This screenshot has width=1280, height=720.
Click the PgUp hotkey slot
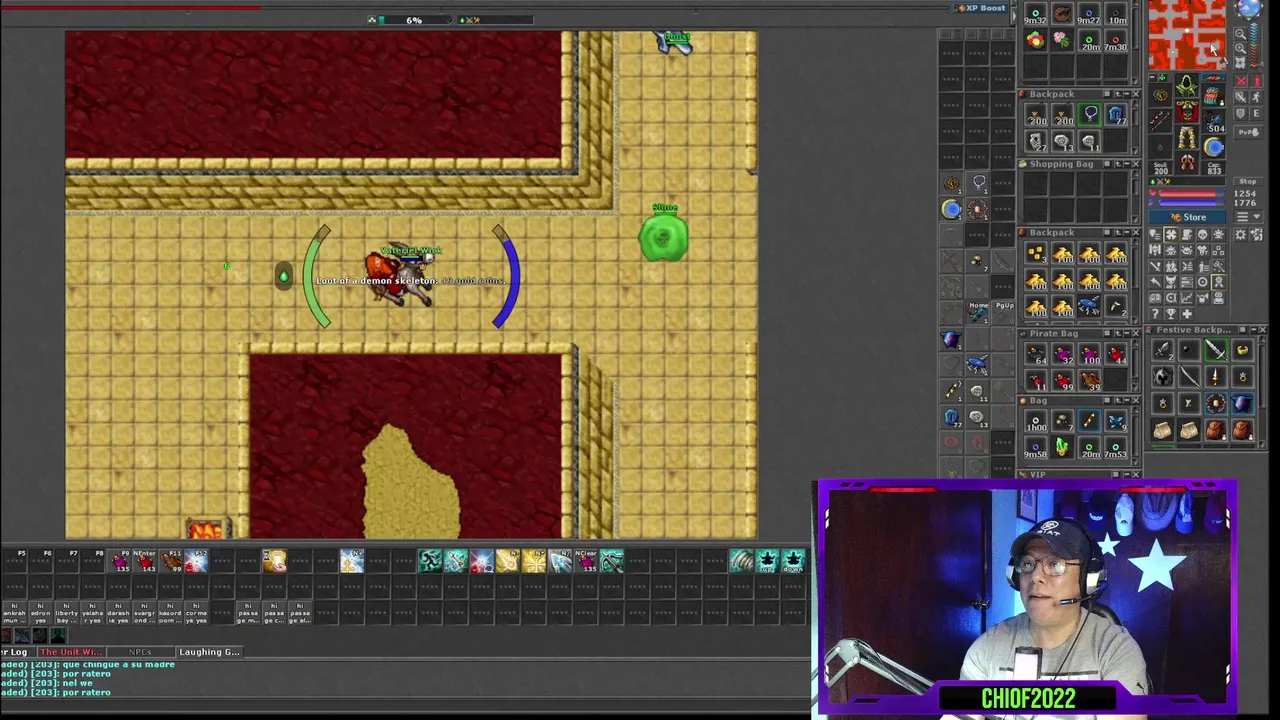point(1003,312)
